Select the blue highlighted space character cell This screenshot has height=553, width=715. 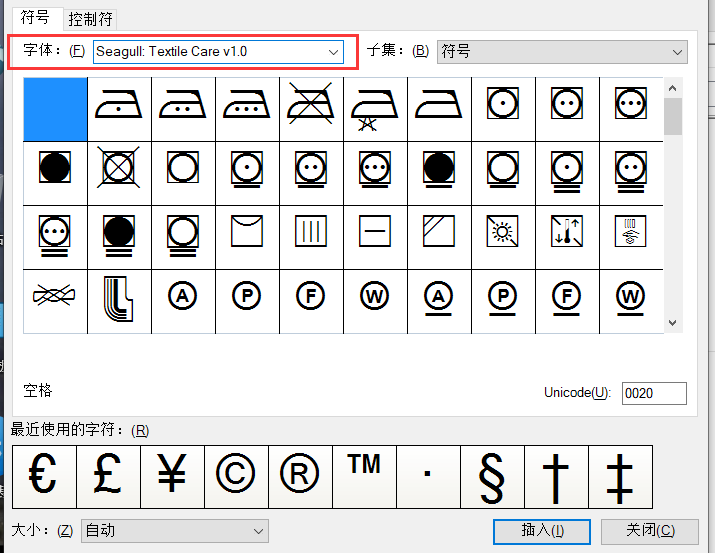click(55, 109)
